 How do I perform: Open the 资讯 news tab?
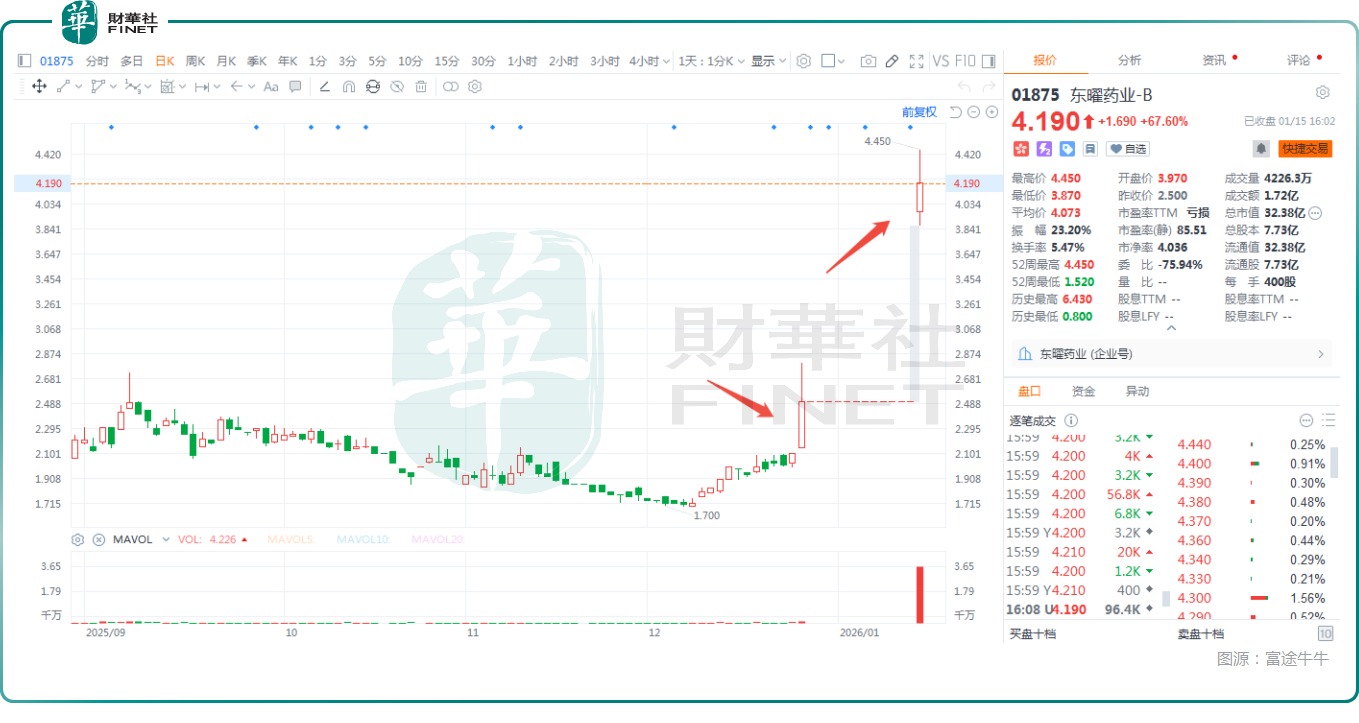click(1214, 60)
